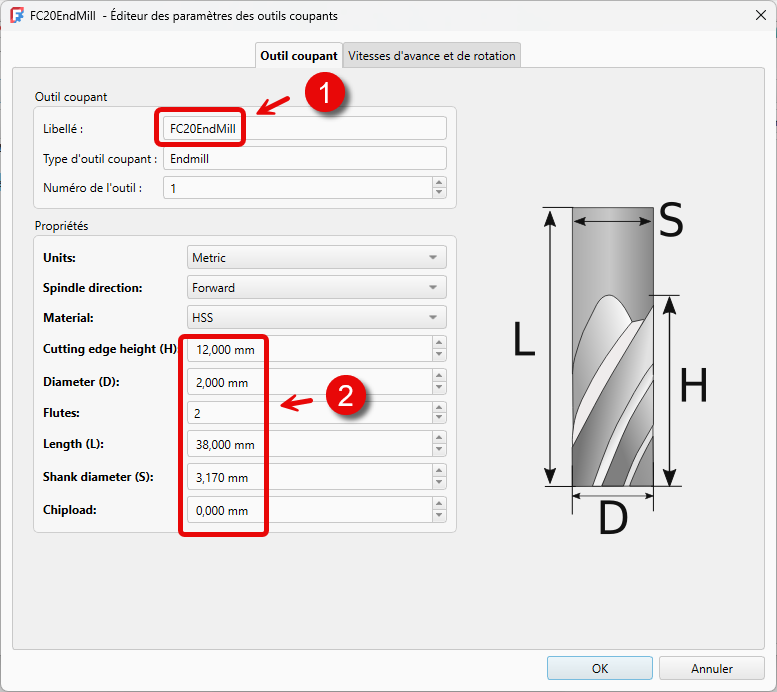The image size is (777, 692).
Task: Close the tool editor dialog
Action: coord(761,15)
